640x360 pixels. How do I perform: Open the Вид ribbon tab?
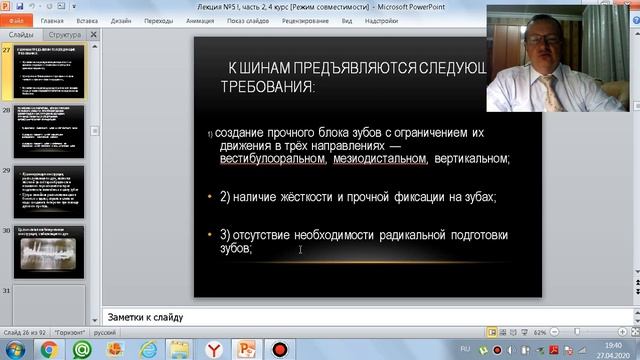pos(347,21)
